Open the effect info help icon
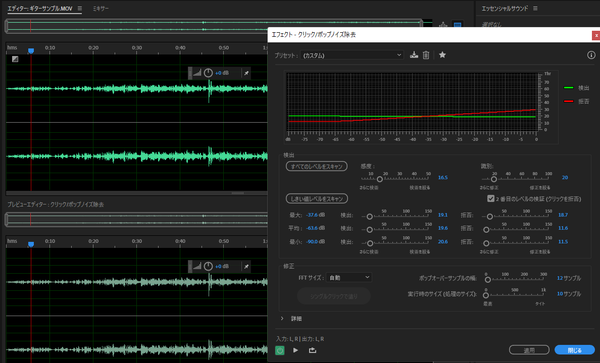The height and width of the screenshot is (363, 600). [591, 55]
